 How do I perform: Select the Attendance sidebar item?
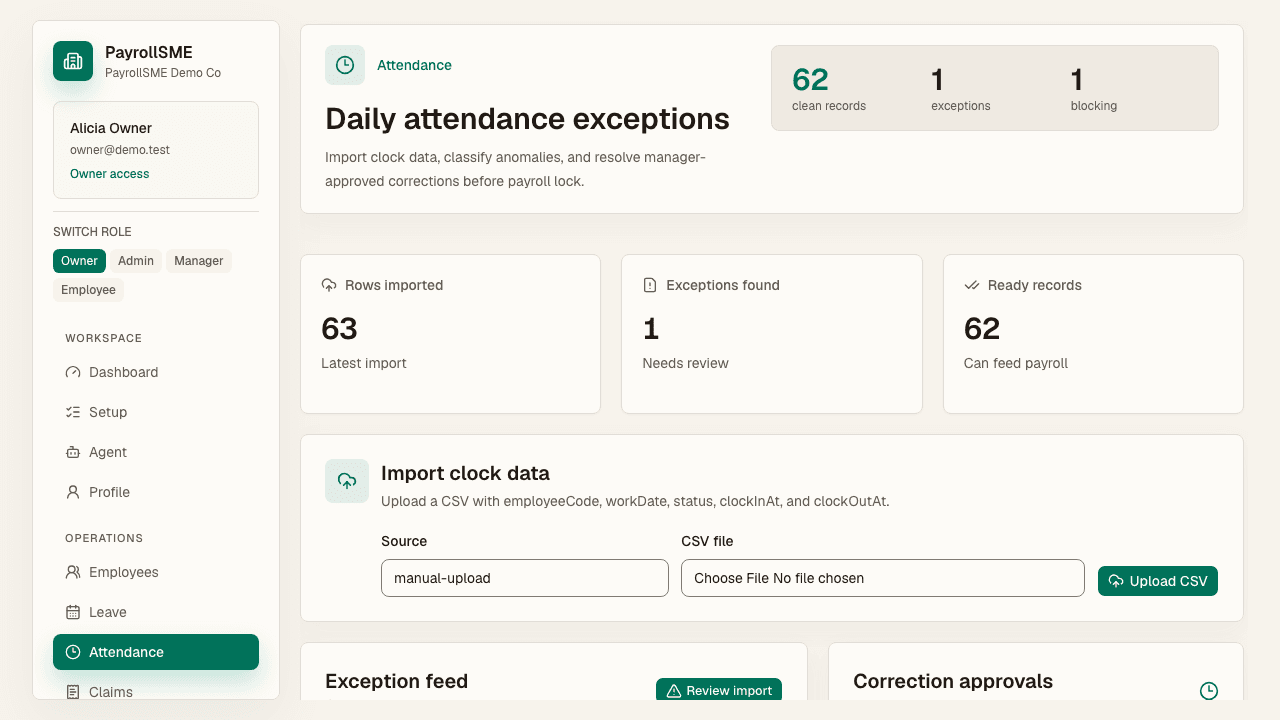[156, 652]
